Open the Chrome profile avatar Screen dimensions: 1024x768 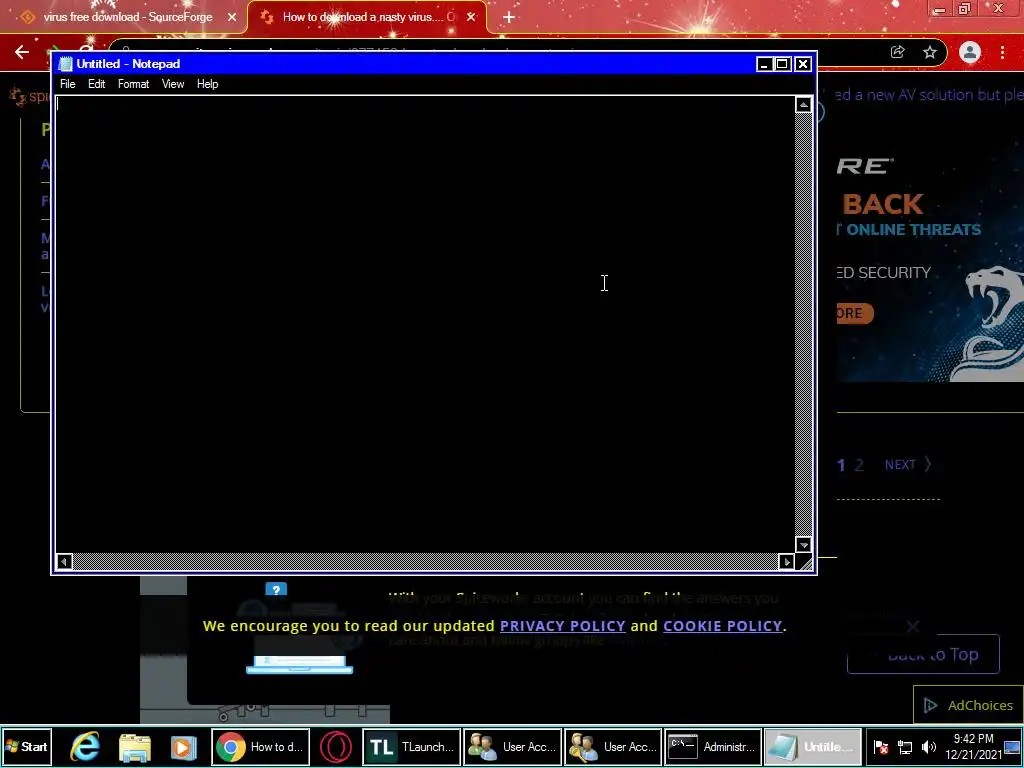pos(970,52)
